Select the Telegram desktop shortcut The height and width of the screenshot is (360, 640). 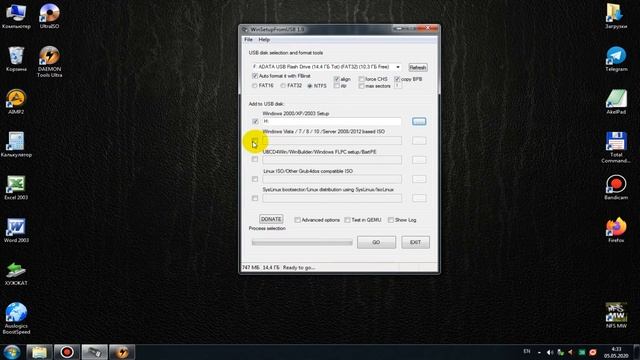(x=616, y=59)
